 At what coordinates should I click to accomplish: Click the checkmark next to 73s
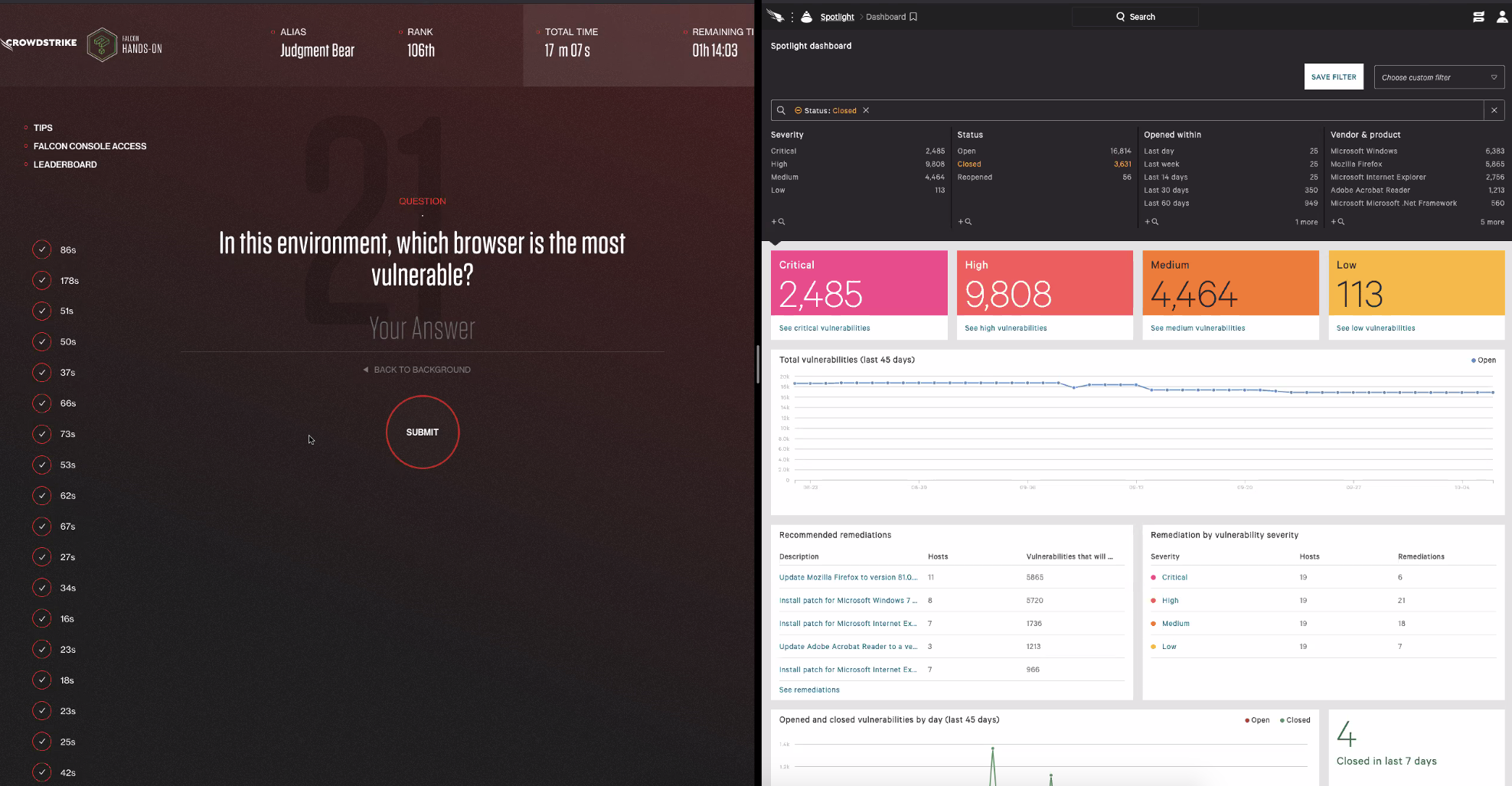[42, 434]
